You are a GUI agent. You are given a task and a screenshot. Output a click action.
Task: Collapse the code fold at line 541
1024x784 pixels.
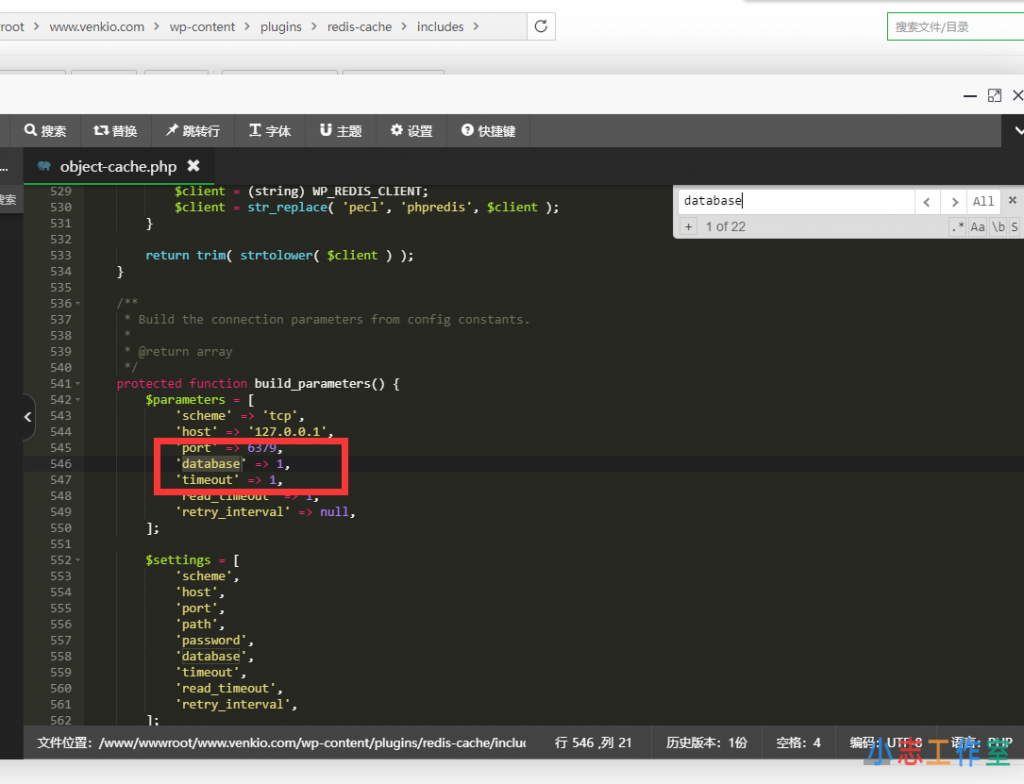(x=79, y=384)
